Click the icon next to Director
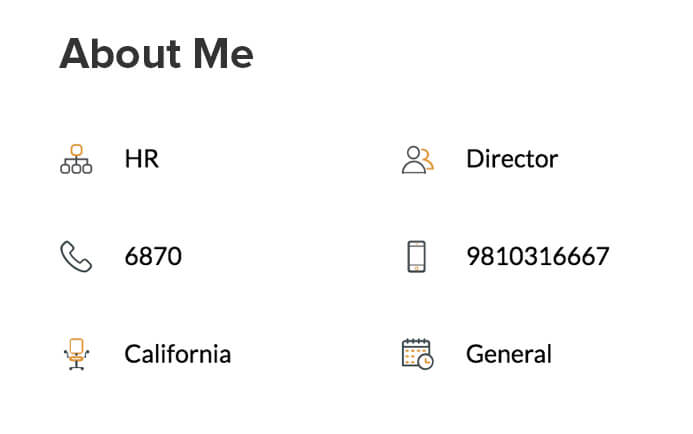The width and height of the screenshot is (693, 434). coord(417,159)
